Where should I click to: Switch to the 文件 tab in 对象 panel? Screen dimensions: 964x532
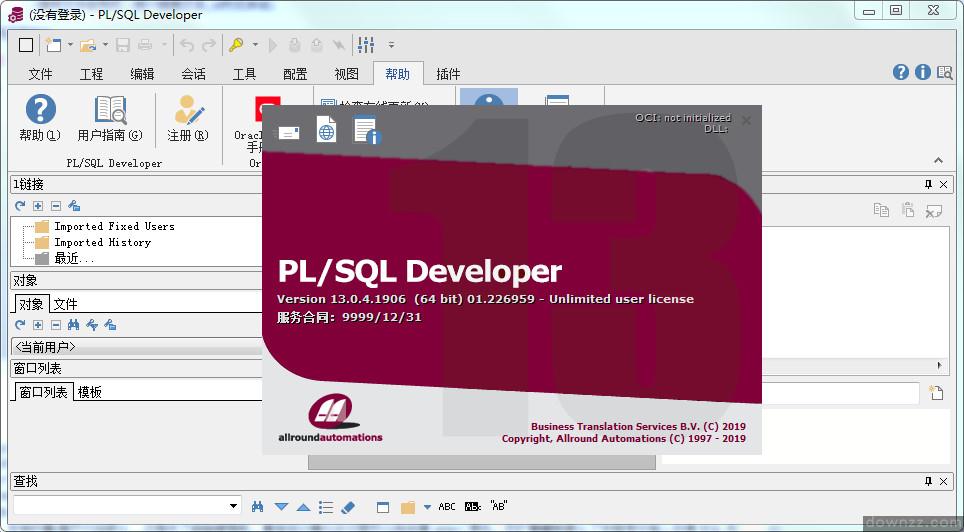(x=65, y=304)
